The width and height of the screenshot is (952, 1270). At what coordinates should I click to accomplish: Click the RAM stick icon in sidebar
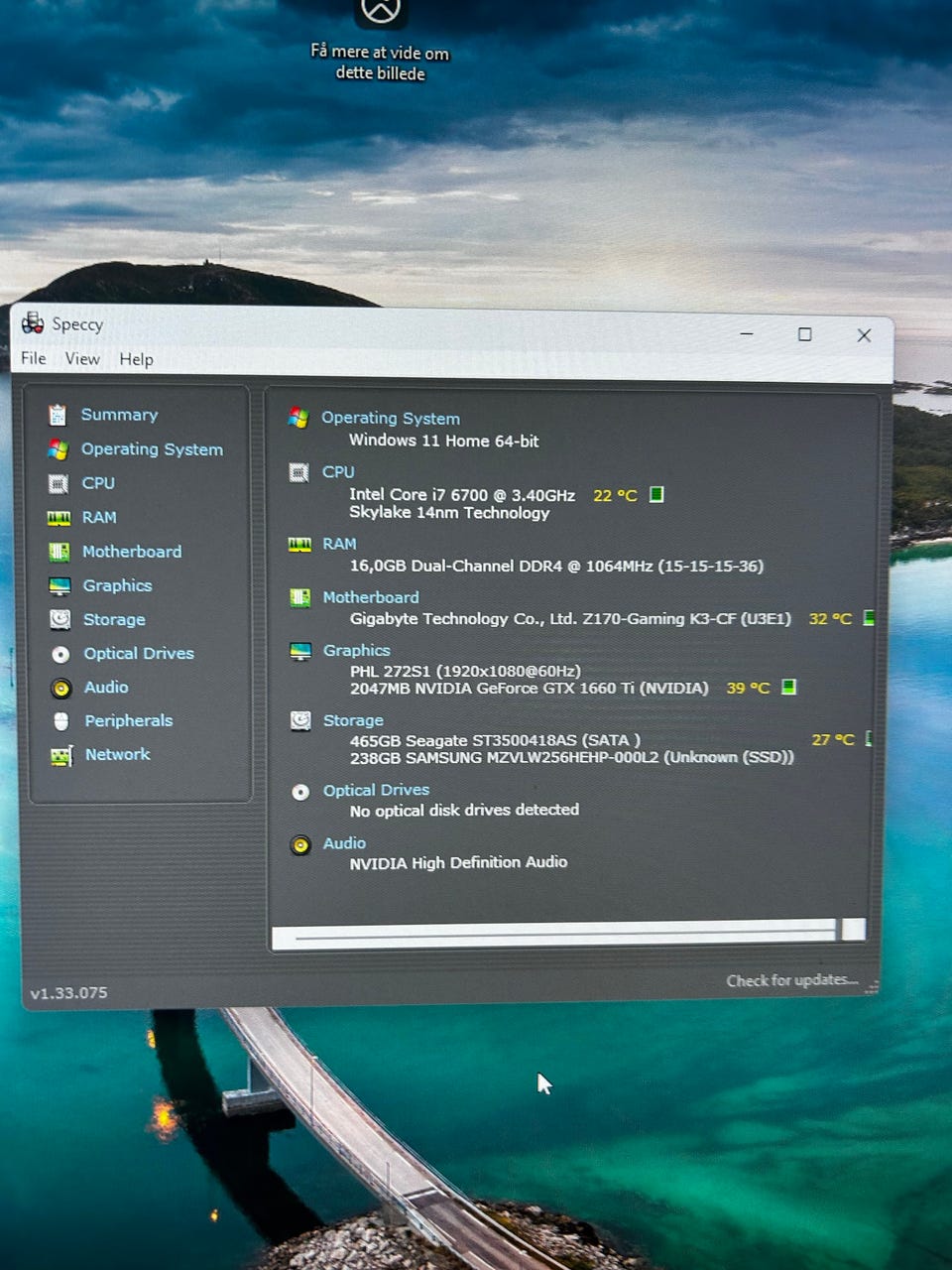point(59,518)
